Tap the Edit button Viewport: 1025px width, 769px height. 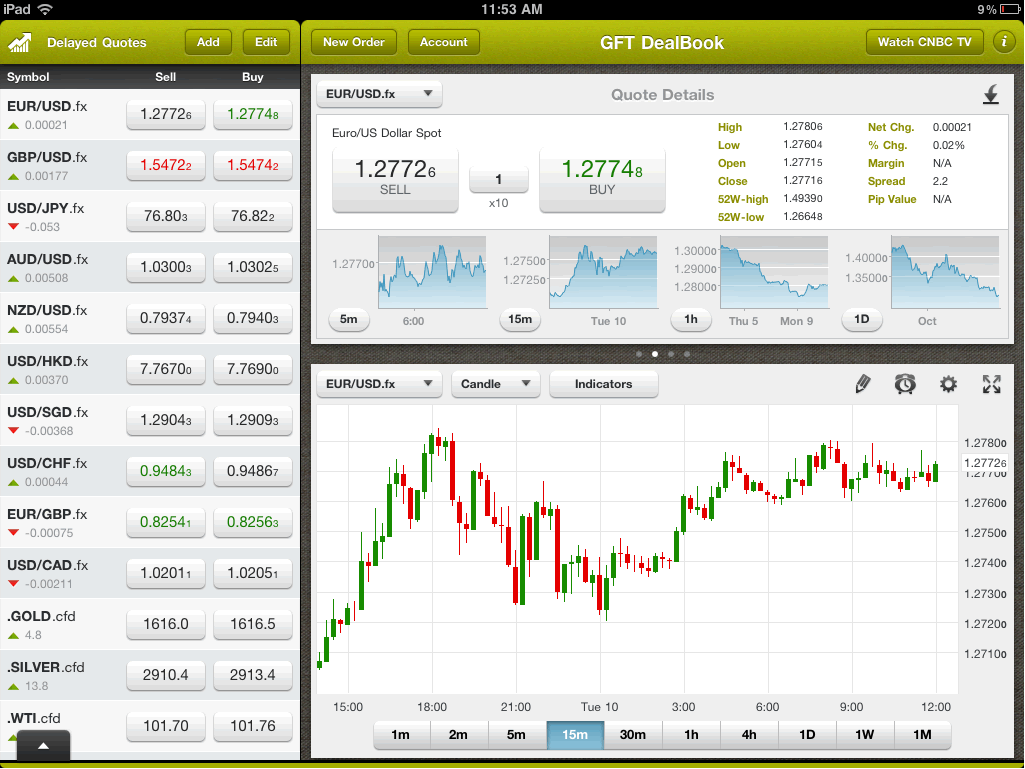tap(266, 42)
